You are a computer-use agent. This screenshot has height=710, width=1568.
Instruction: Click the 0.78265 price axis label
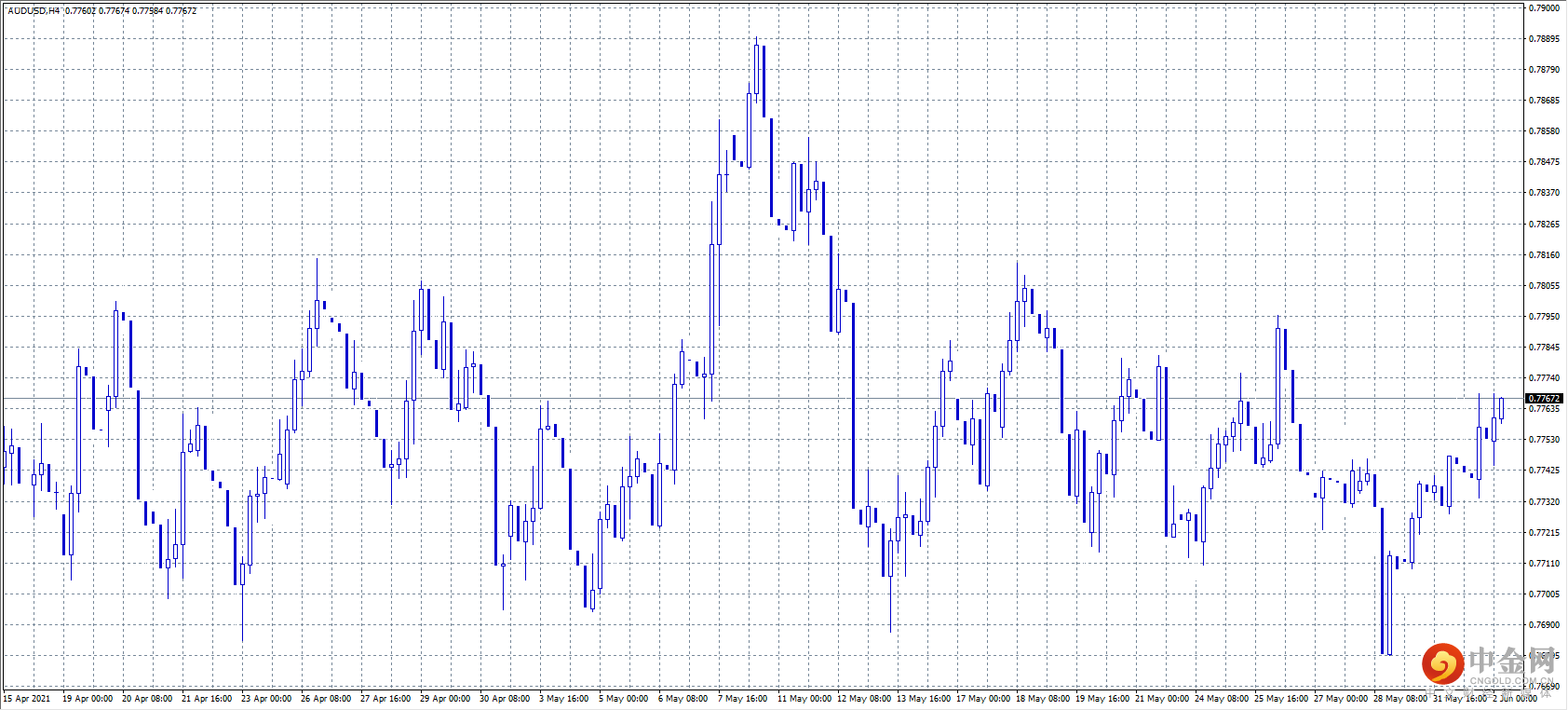point(1544,225)
